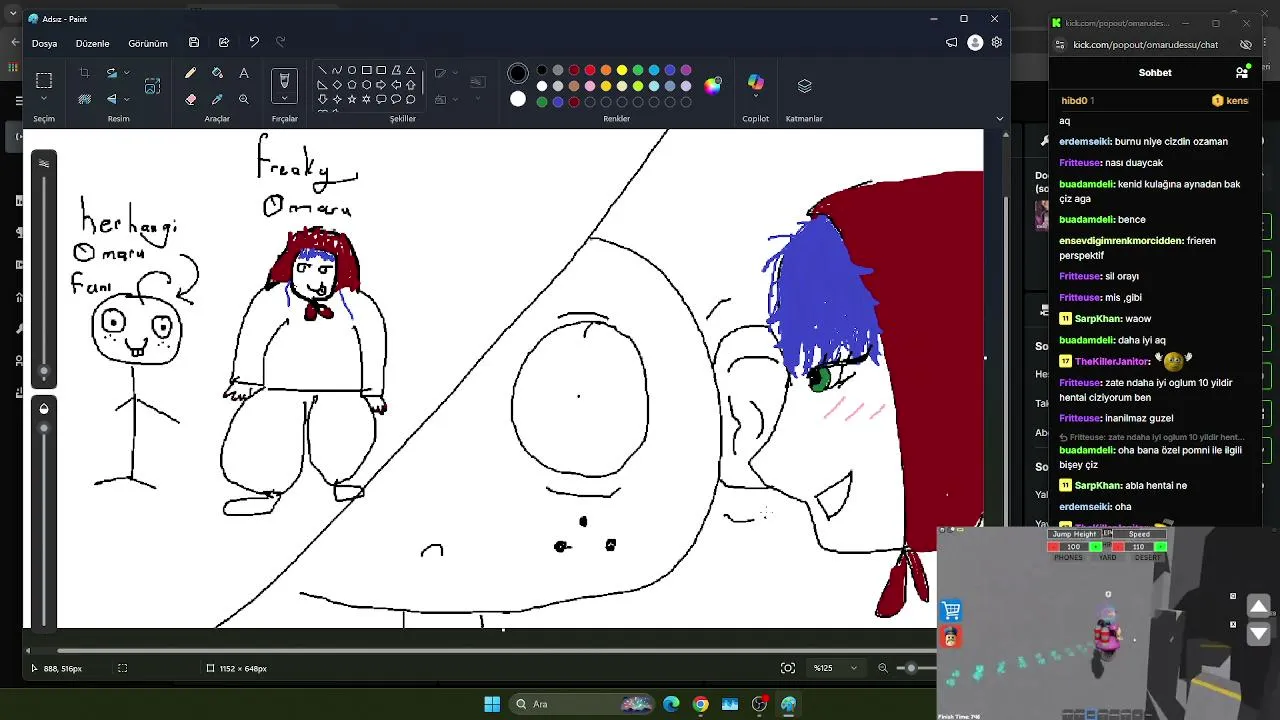Open the Copilot dropdown
Viewport: 1280px width, 720px height.
(756, 96)
